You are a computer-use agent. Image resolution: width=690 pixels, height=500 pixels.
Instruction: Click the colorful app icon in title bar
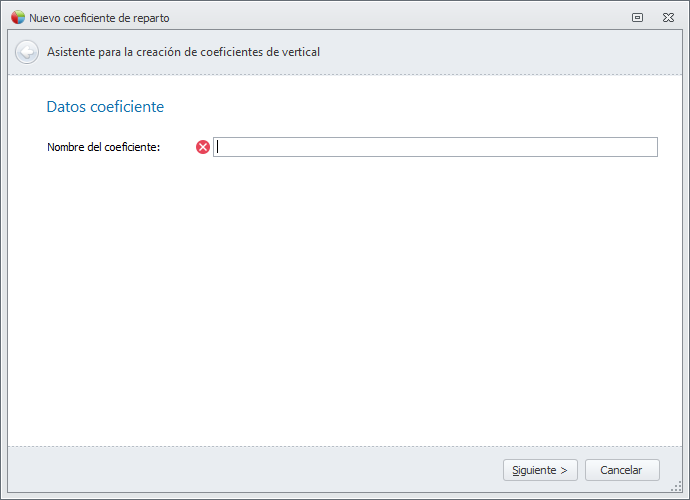click(18, 17)
